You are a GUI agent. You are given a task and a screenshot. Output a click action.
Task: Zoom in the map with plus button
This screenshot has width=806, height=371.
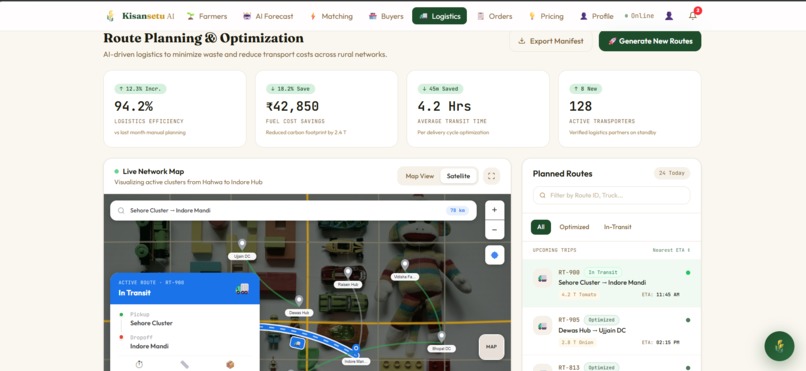(494, 210)
